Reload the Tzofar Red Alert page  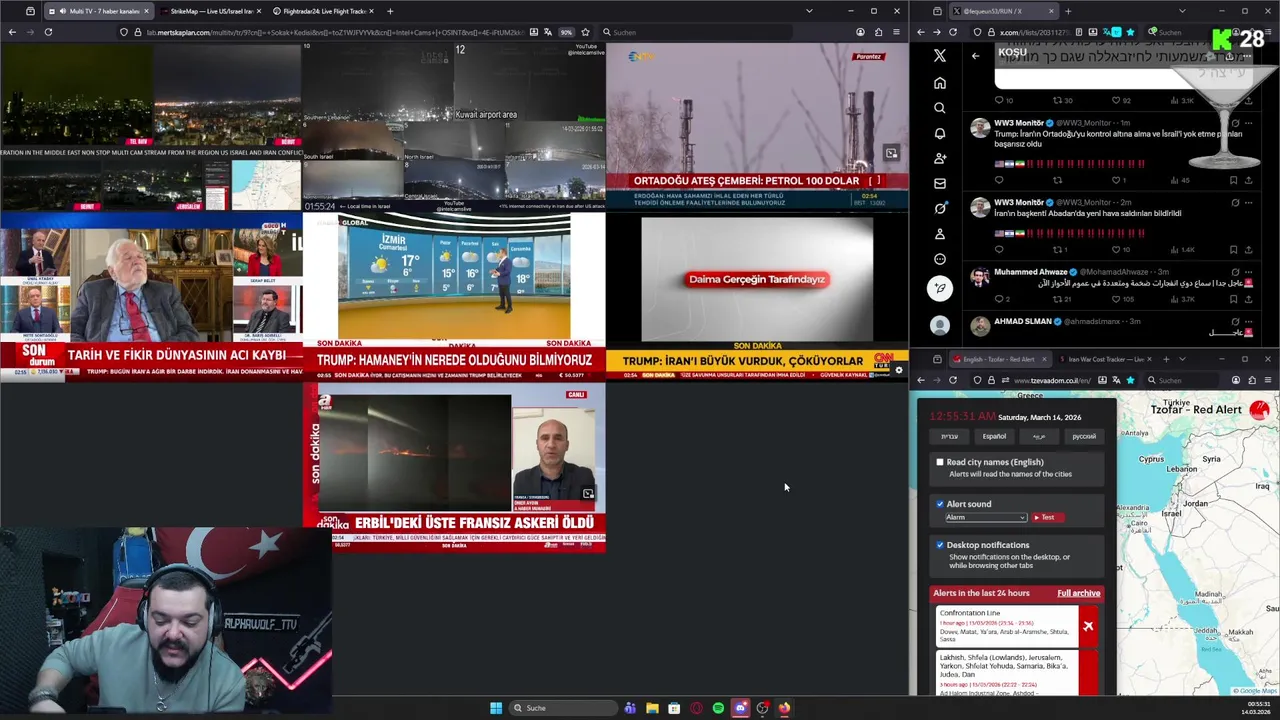(952, 380)
